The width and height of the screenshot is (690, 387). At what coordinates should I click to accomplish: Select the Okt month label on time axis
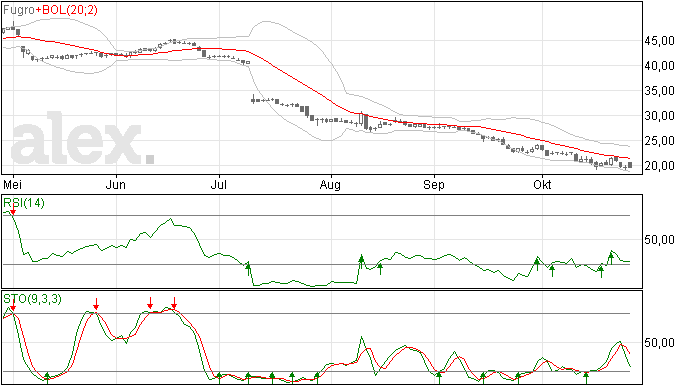(542, 184)
